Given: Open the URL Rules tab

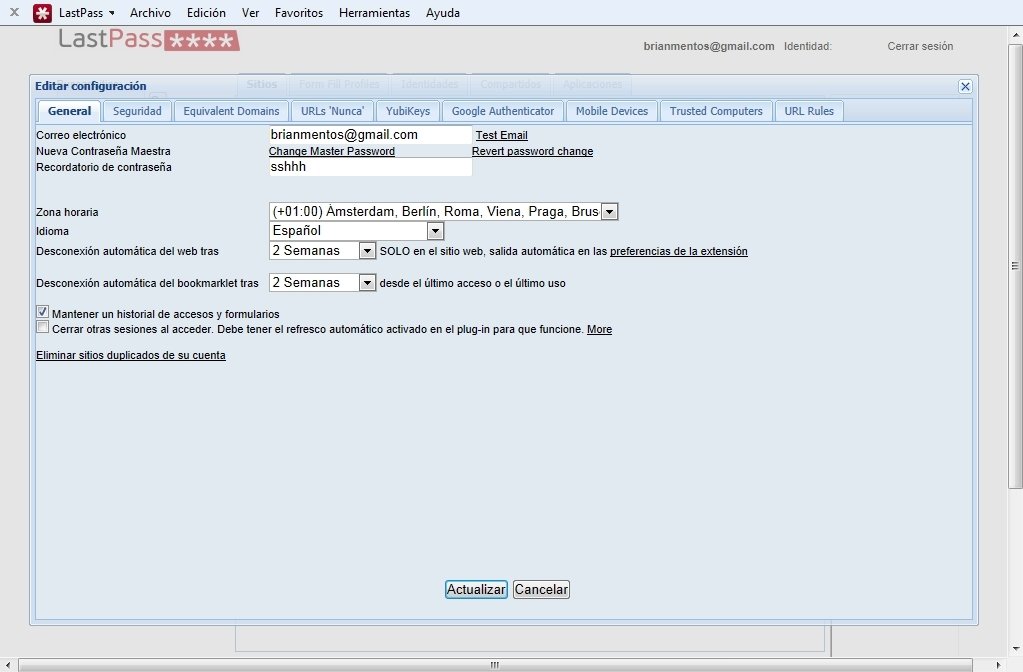Looking at the screenshot, I should (x=809, y=111).
